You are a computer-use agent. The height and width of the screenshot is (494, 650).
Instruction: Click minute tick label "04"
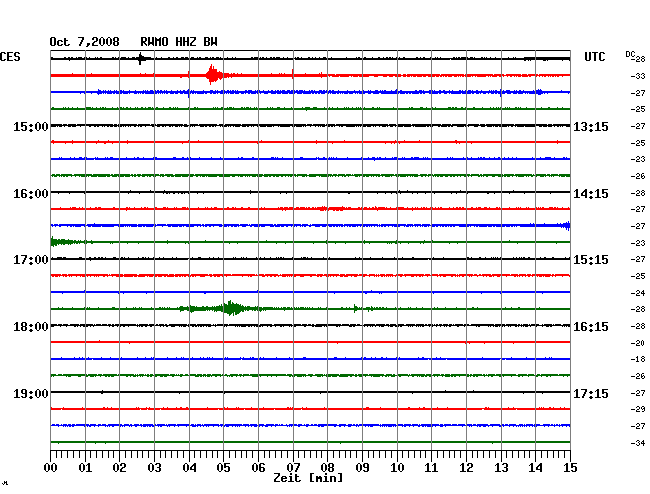tap(189, 467)
